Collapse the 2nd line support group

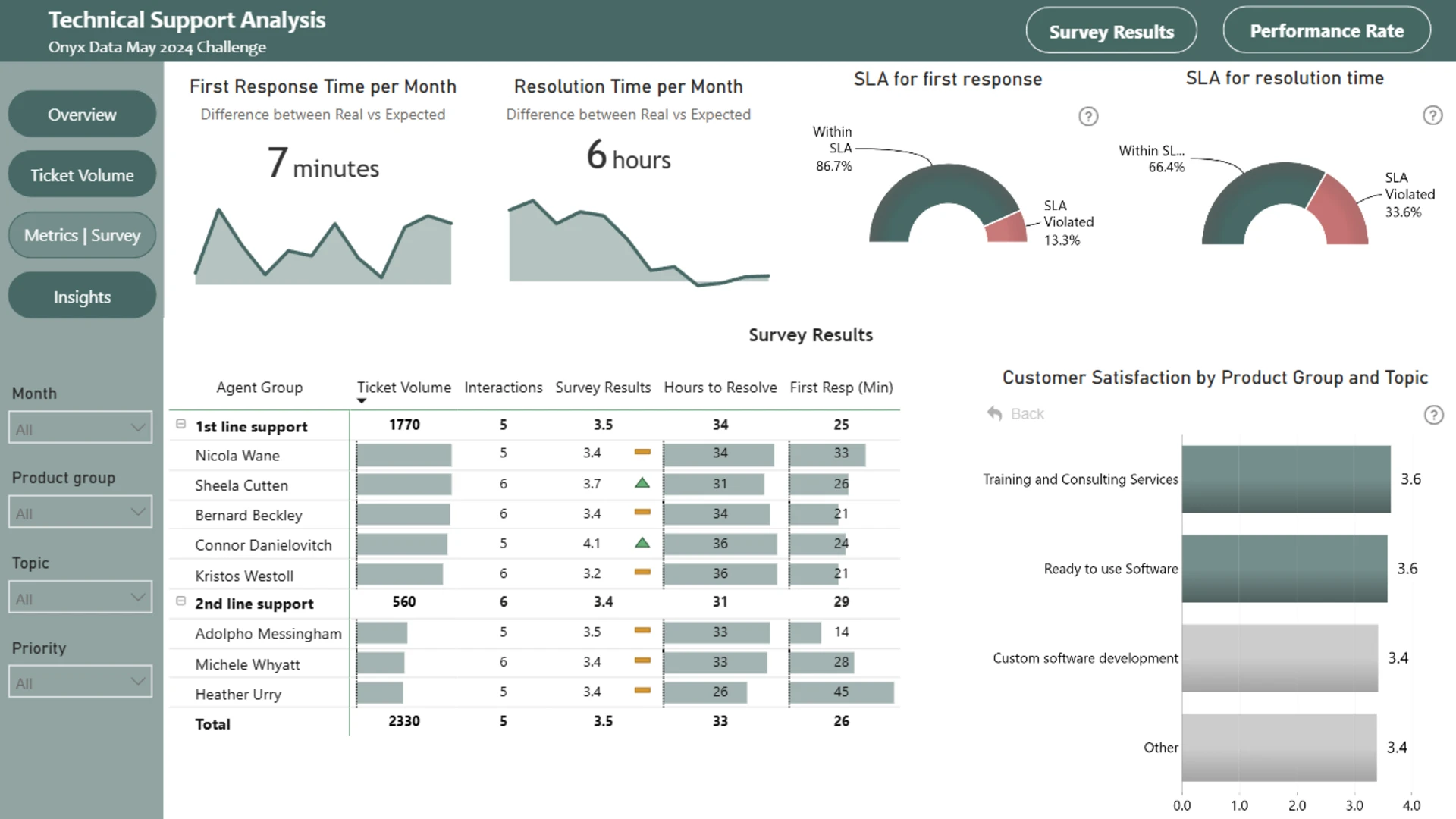pyautogui.click(x=180, y=601)
